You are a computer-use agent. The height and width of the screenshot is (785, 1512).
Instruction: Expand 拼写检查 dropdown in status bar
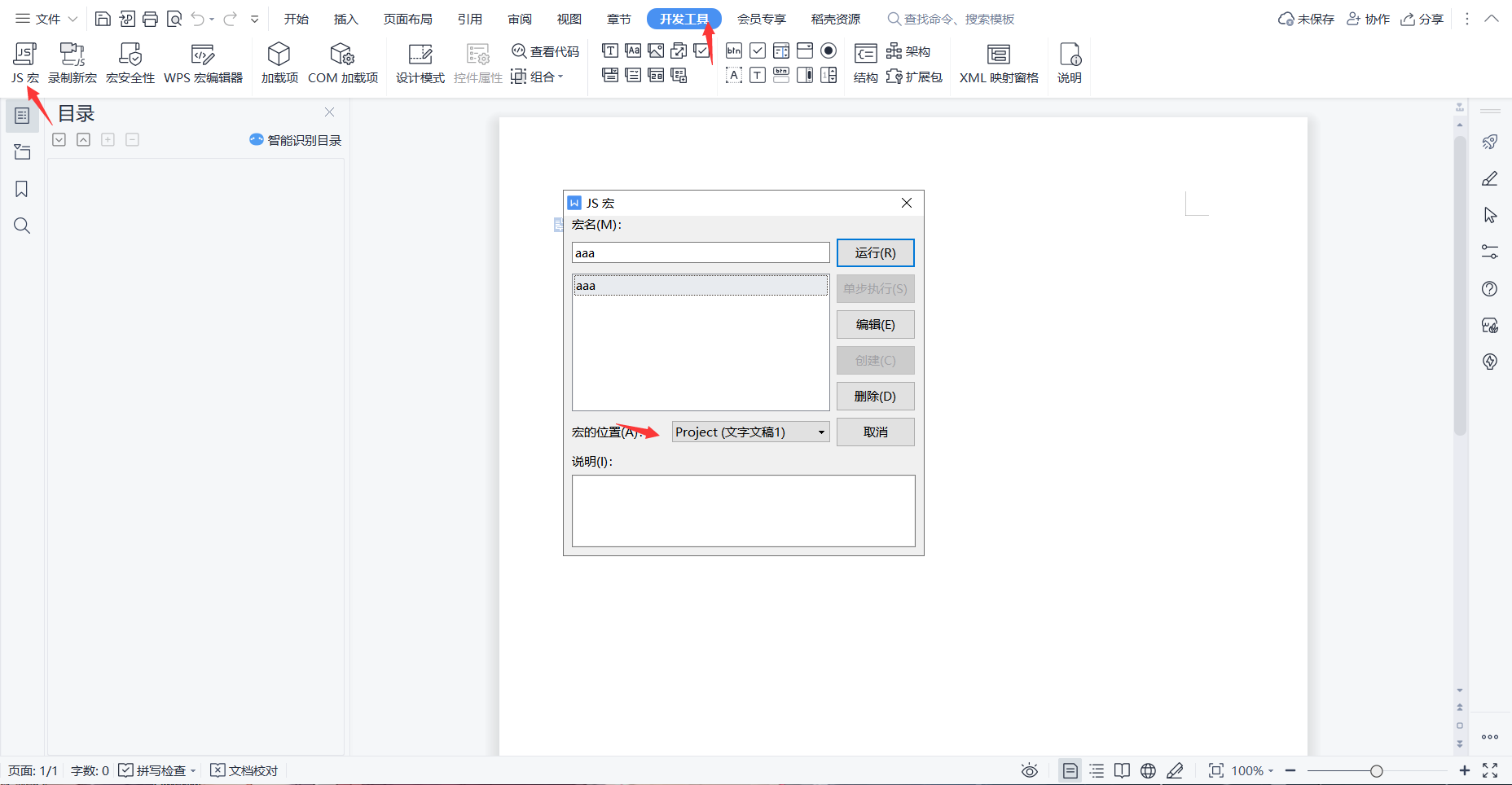[x=193, y=770]
